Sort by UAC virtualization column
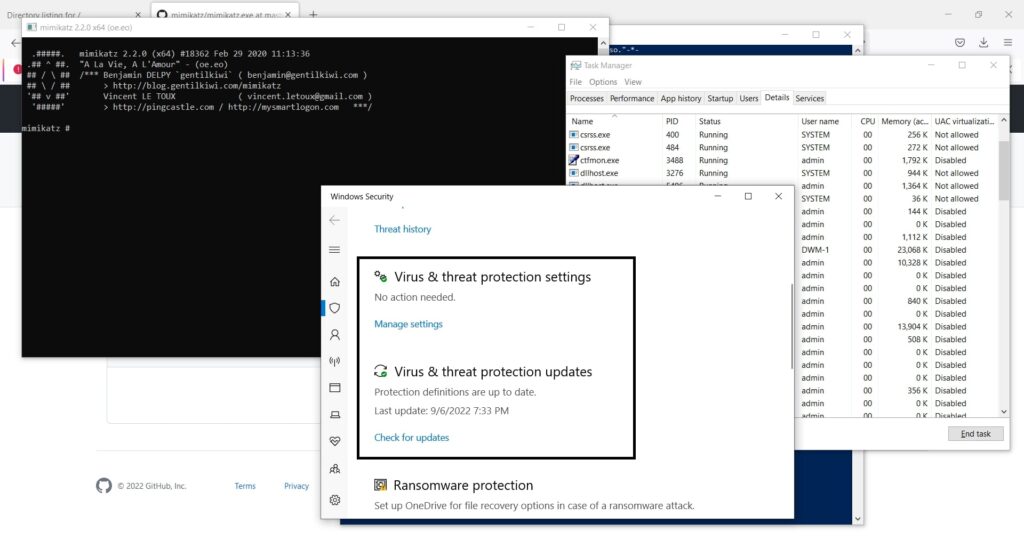The image size is (1024, 548). [x=964, y=121]
